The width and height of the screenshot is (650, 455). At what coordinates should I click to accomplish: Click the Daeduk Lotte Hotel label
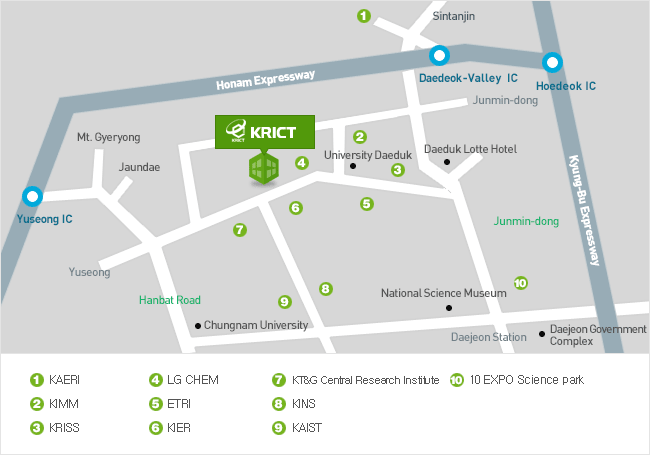coord(470,149)
